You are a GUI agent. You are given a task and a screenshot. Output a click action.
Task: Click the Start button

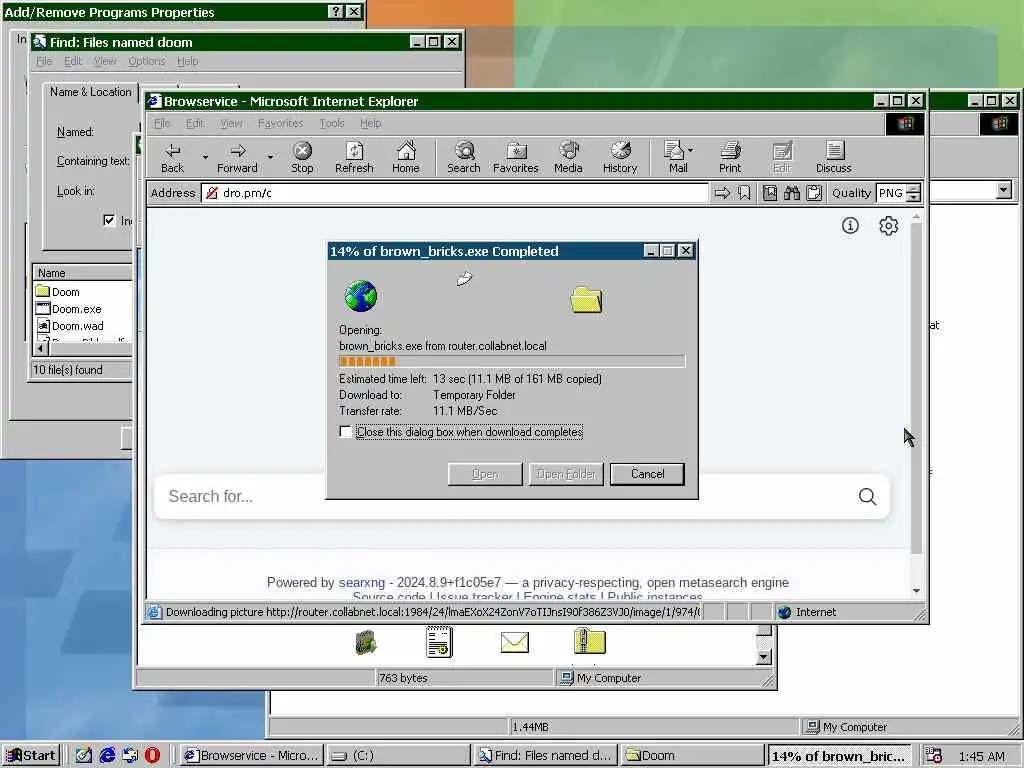point(31,756)
